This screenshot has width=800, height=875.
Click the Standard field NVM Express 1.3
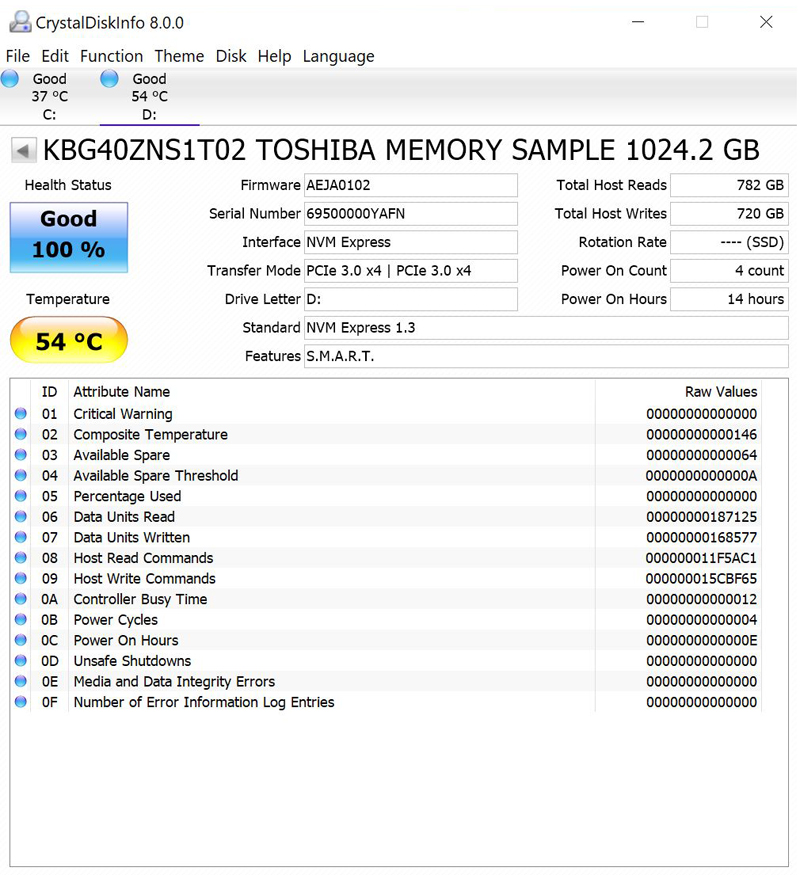(546, 328)
